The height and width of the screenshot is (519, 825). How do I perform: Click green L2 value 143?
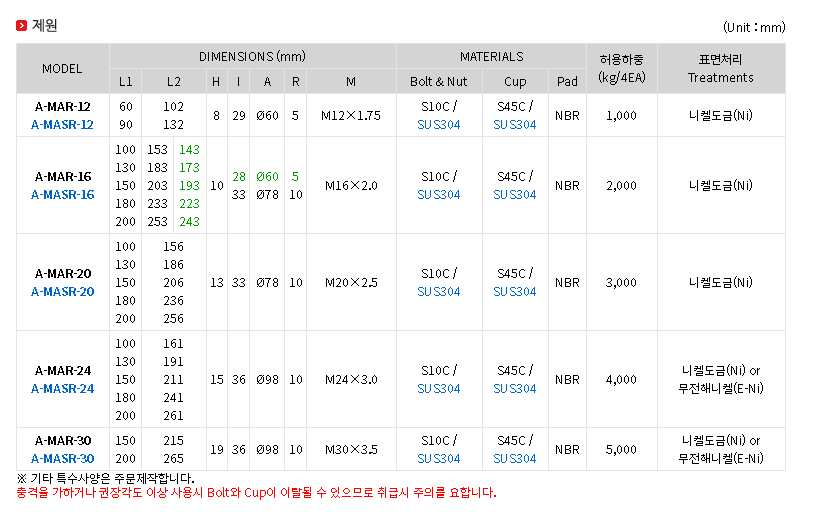coord(189,150)
